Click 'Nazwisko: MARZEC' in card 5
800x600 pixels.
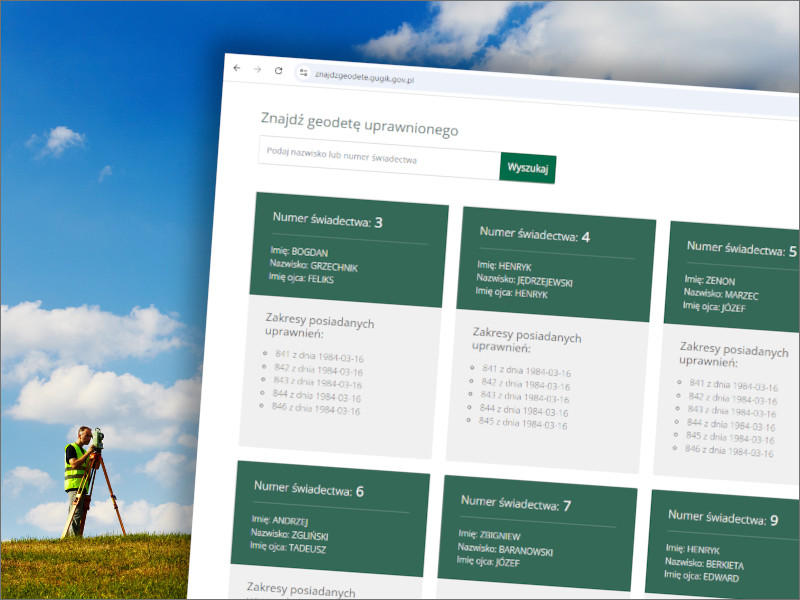click(x=721, y=294)
